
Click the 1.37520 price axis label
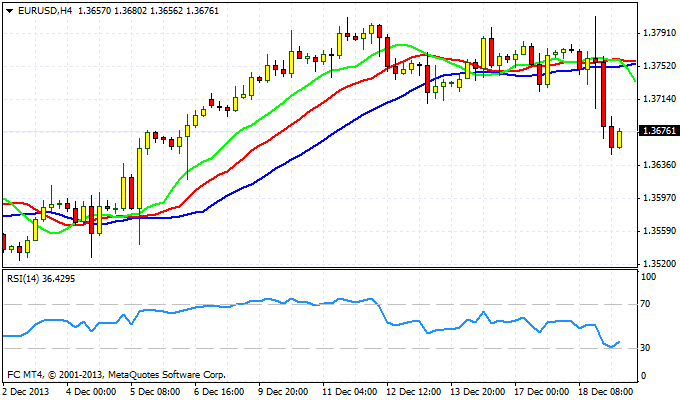[x=660, y=66]
